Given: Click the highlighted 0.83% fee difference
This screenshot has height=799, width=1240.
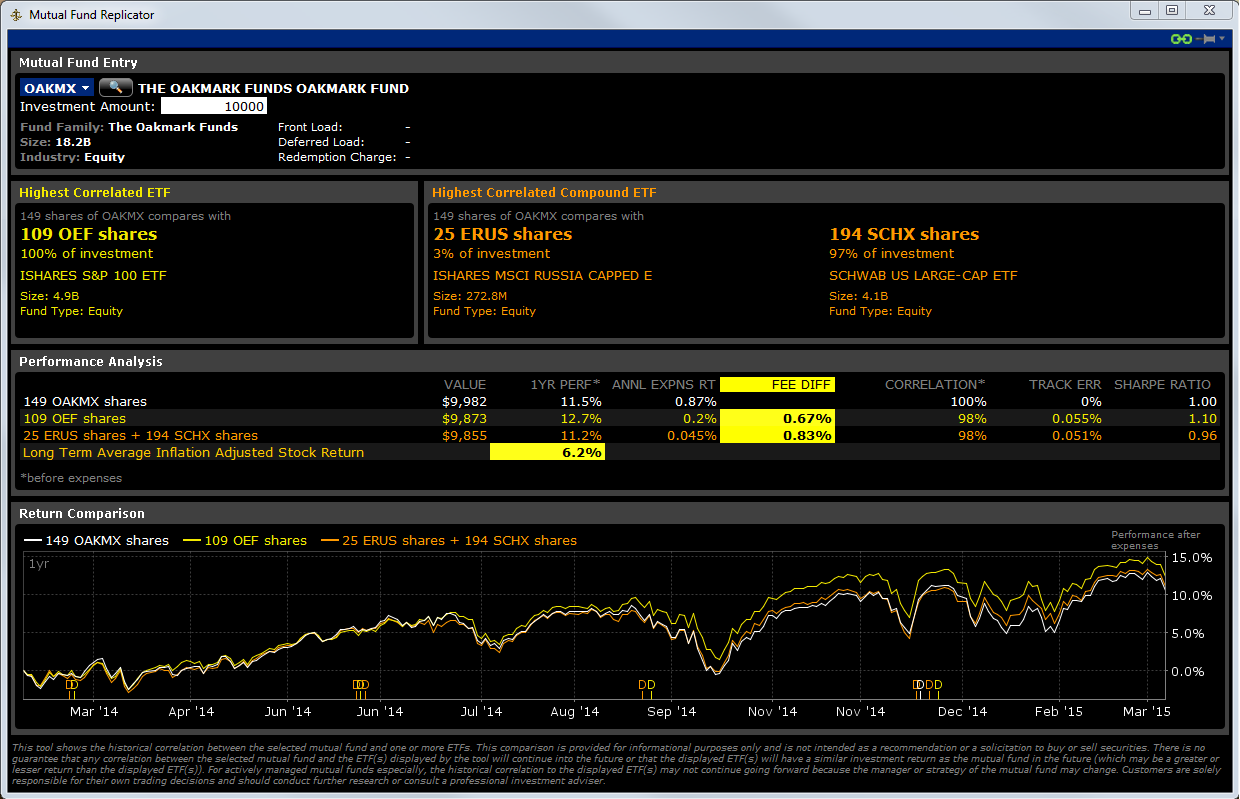Looking at the screenshot, I should (777, 435).
